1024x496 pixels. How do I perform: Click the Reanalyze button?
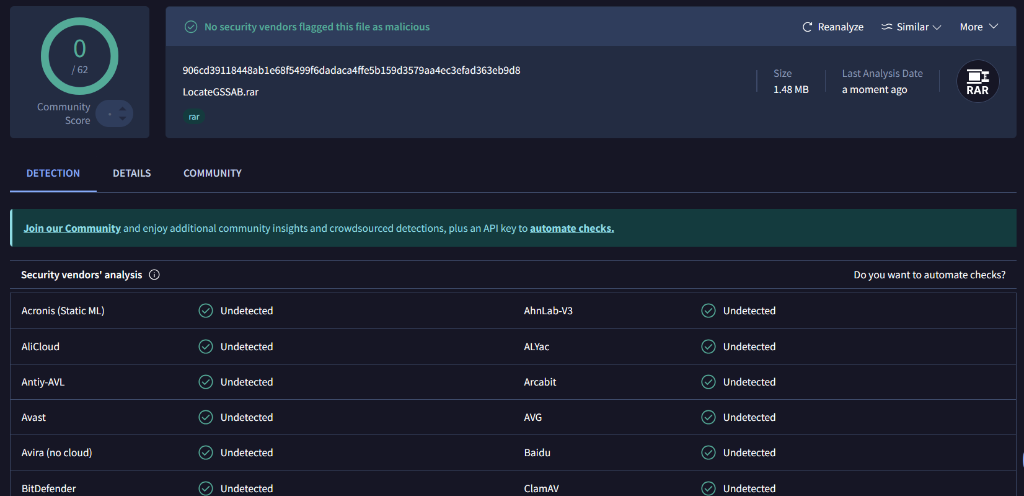[833, 27]
